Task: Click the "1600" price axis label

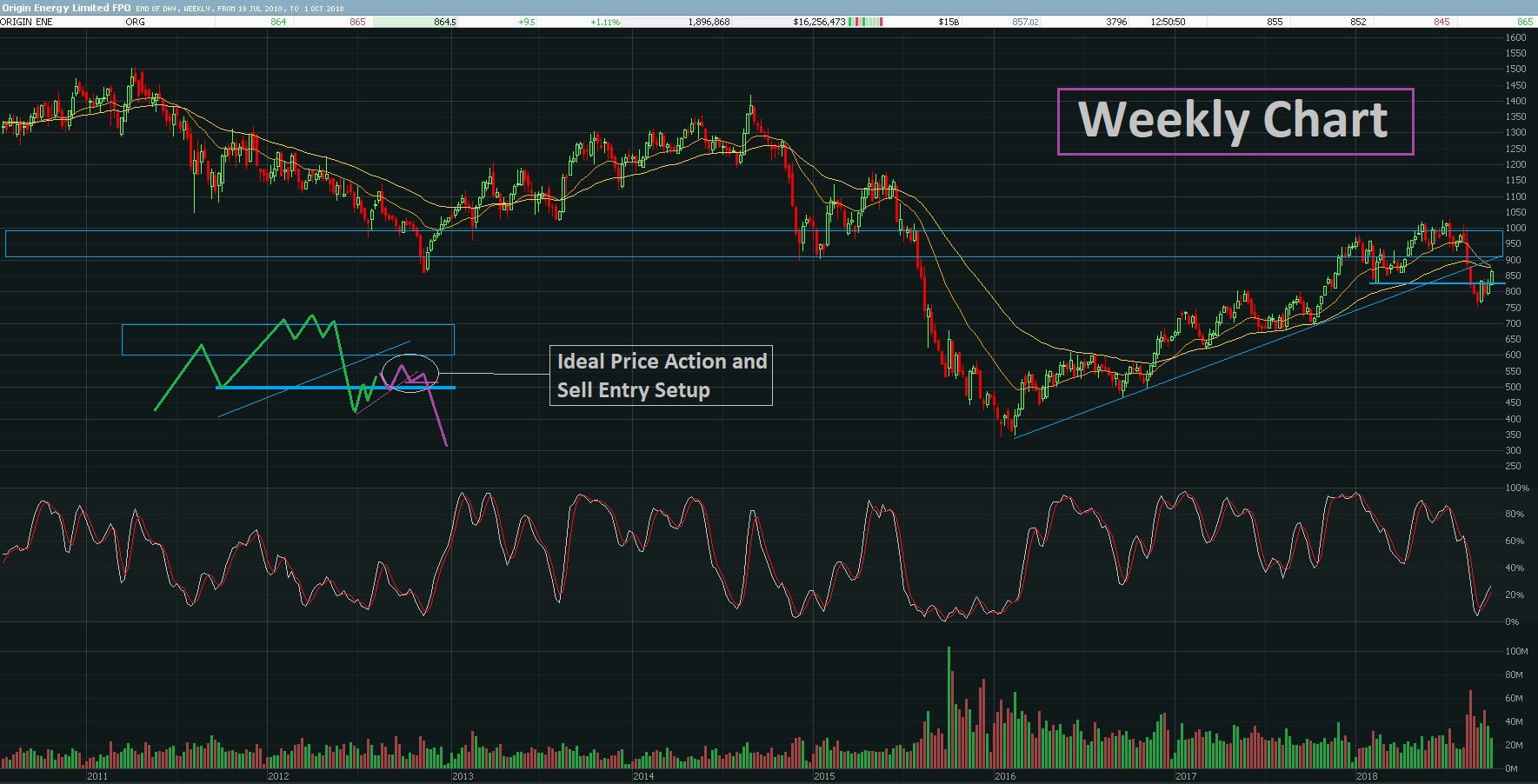Action: tap(1515, 37)
